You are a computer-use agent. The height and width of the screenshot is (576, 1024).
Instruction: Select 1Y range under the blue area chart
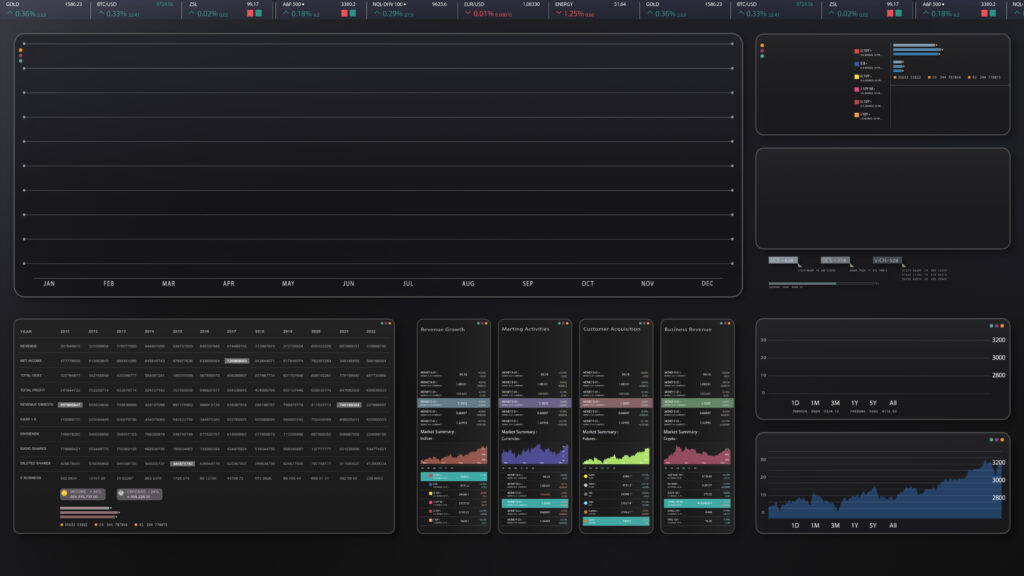854,525
